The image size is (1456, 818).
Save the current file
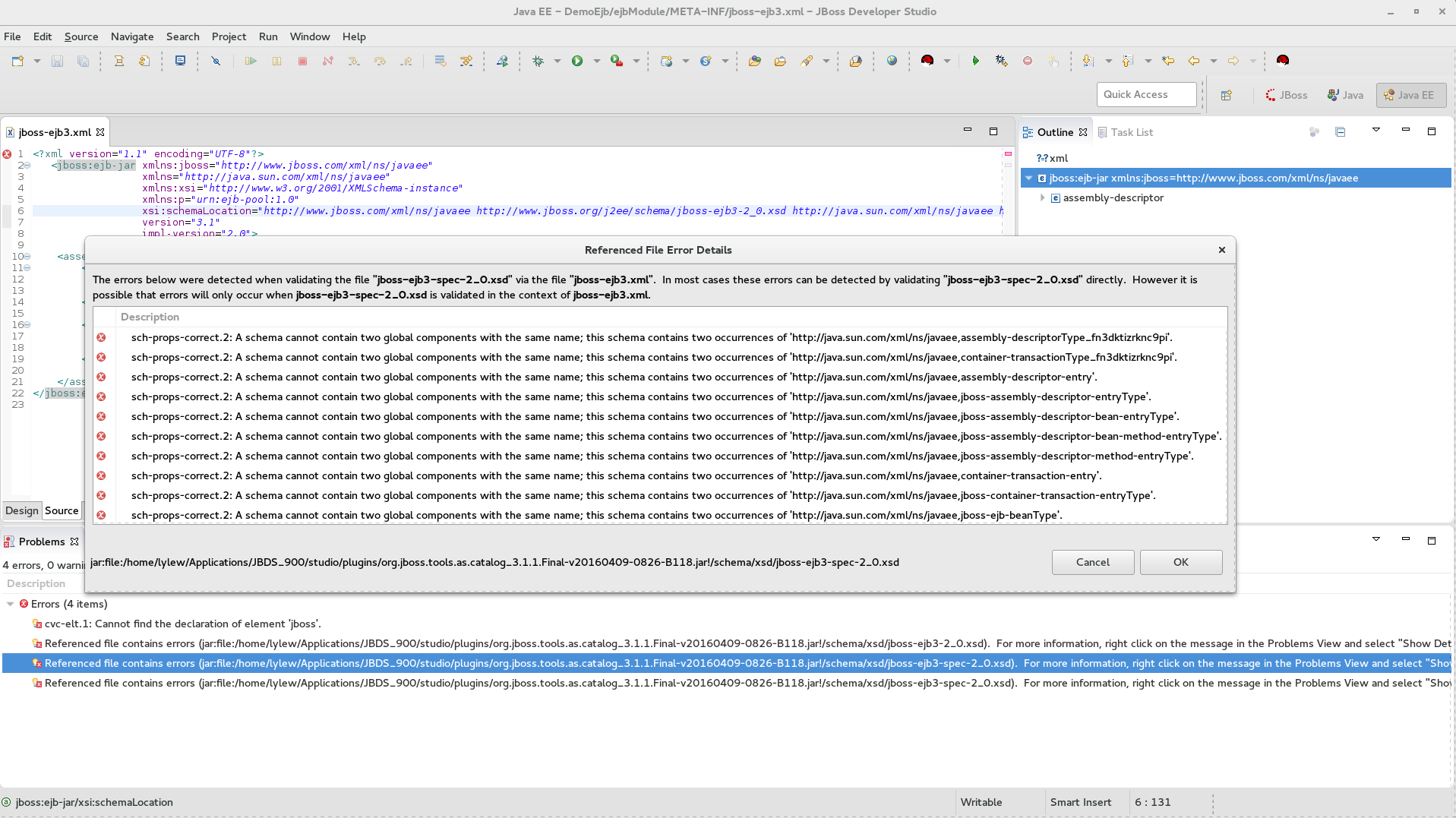coord(58,62)
